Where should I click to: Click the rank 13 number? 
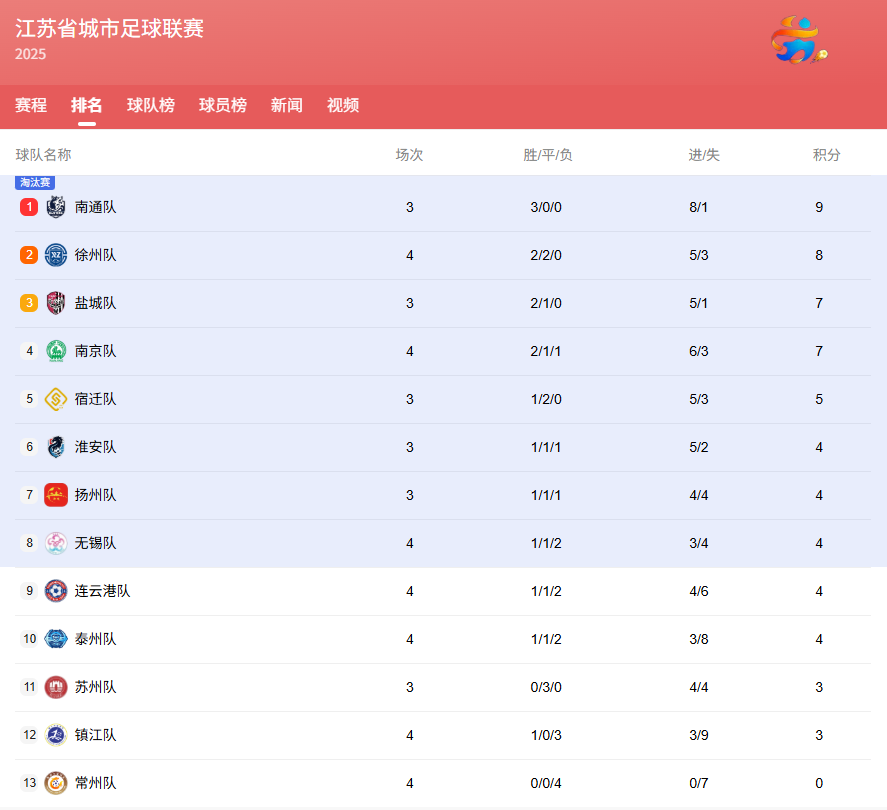[29, 783]
